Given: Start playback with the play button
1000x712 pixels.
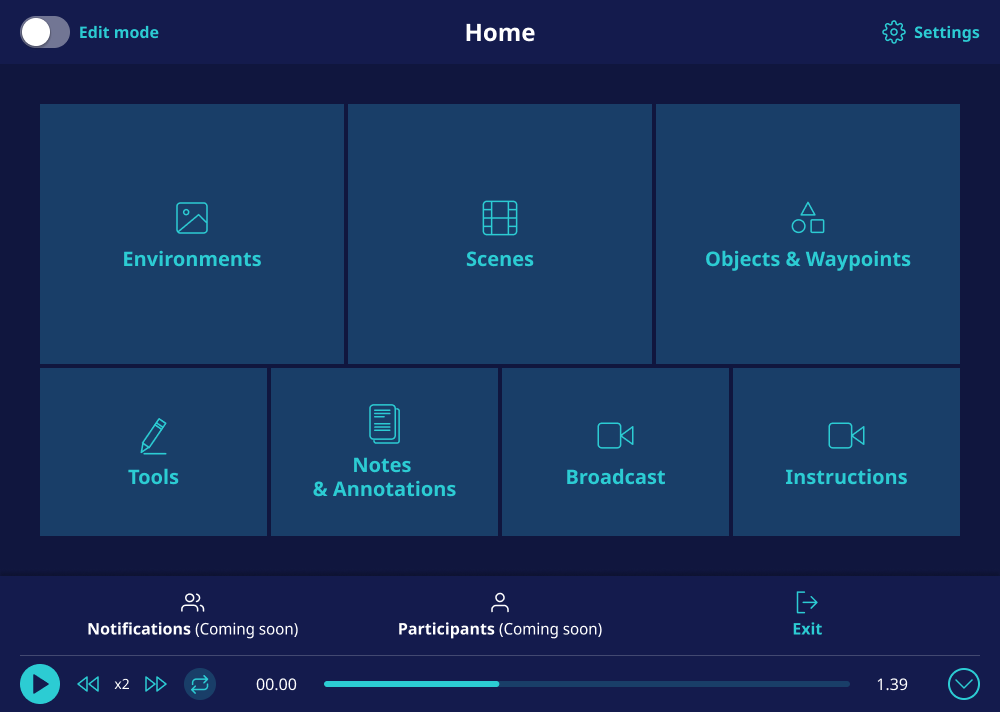Looking at the screenshot, I should 40,684.
